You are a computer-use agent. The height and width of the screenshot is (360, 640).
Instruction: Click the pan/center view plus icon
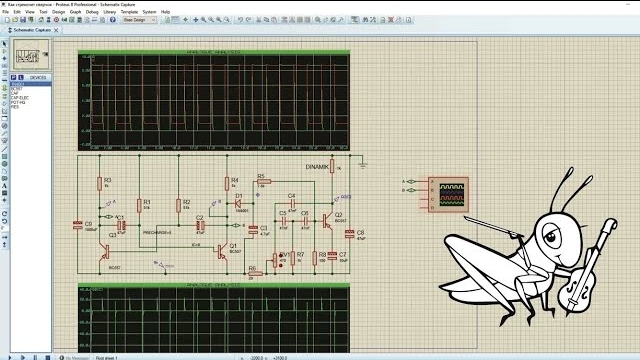pos(196,20)
